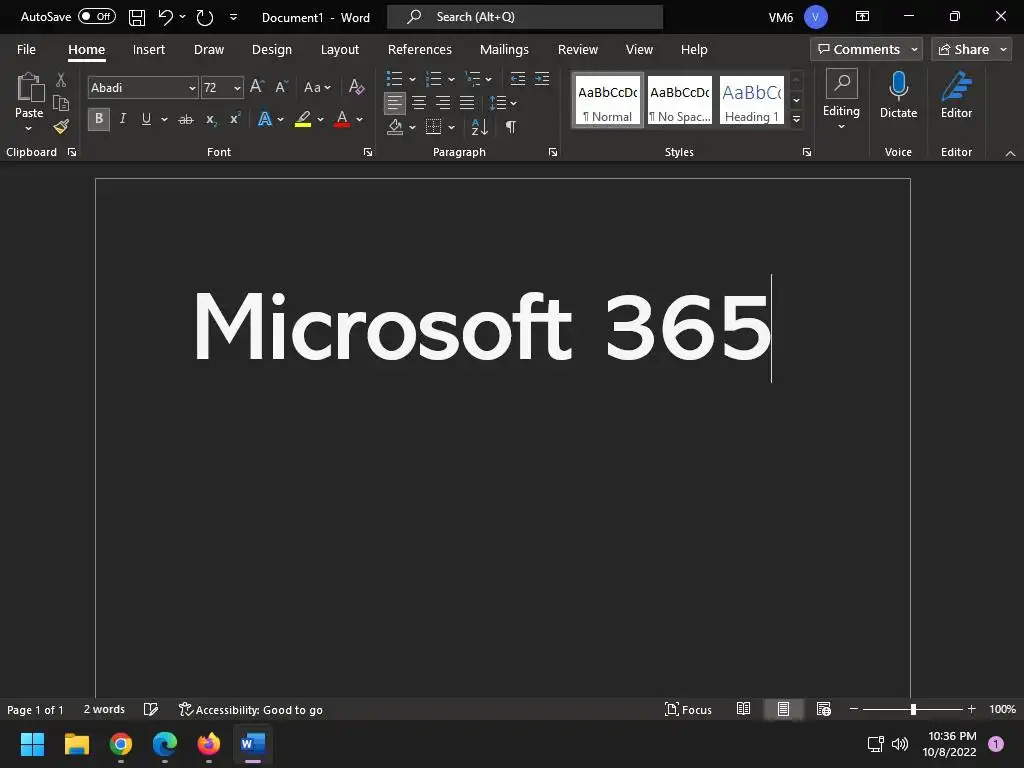Apply strikethrough to text
The height and width of the screenshot is (768, 1024).
186,119
